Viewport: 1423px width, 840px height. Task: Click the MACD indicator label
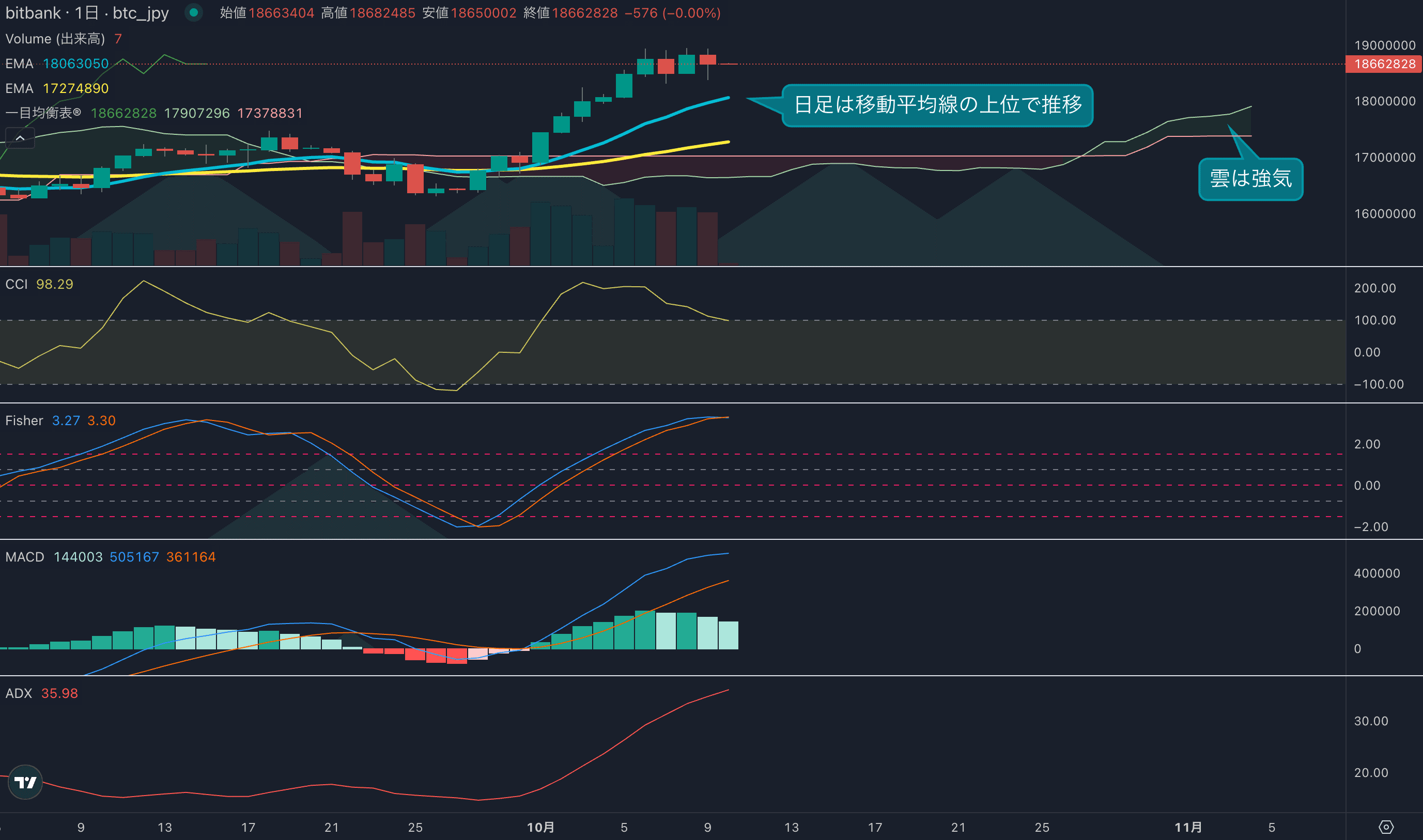[x=24, y=557]
